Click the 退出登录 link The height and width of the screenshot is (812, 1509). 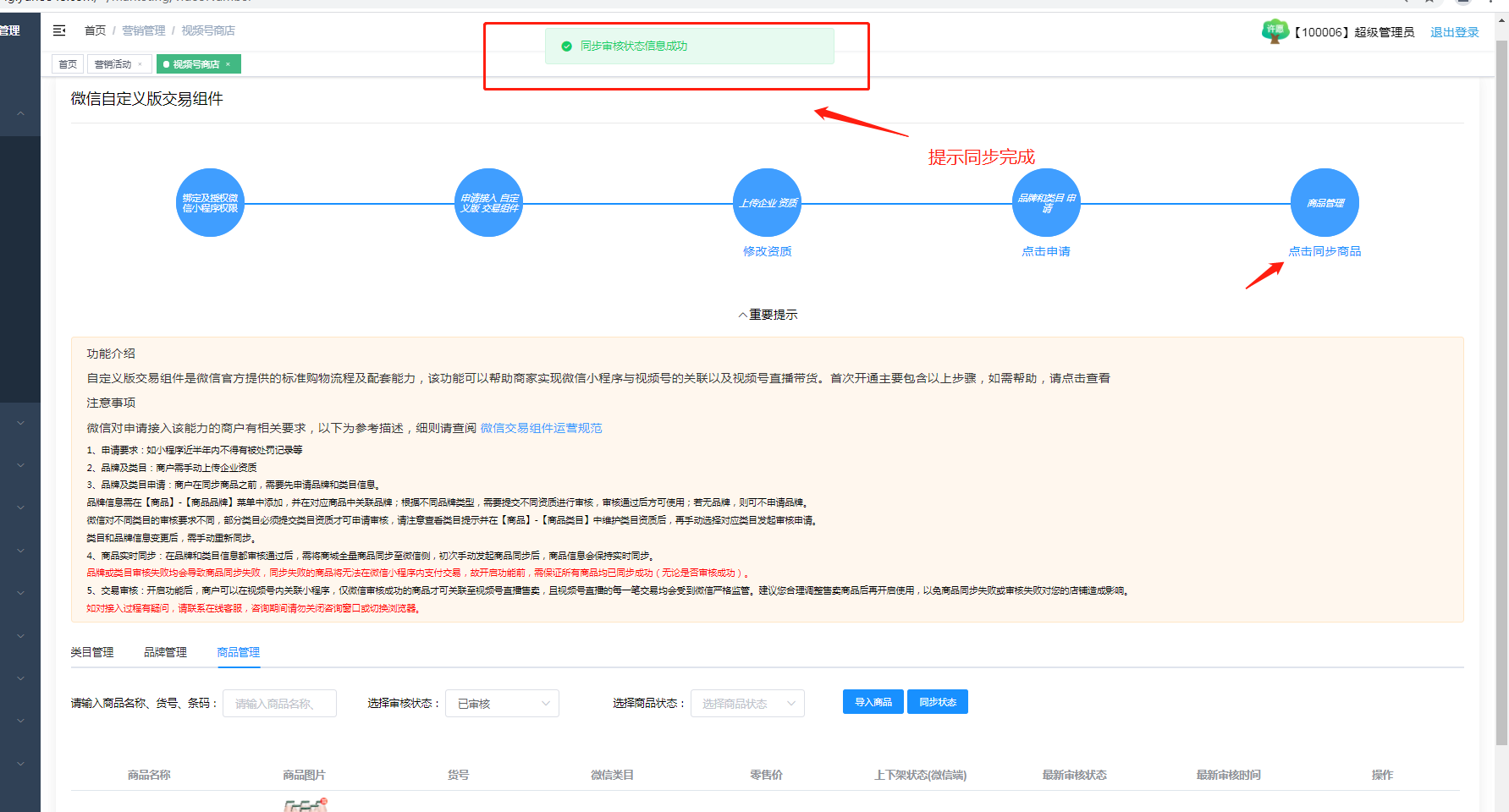click(1454, 32)
